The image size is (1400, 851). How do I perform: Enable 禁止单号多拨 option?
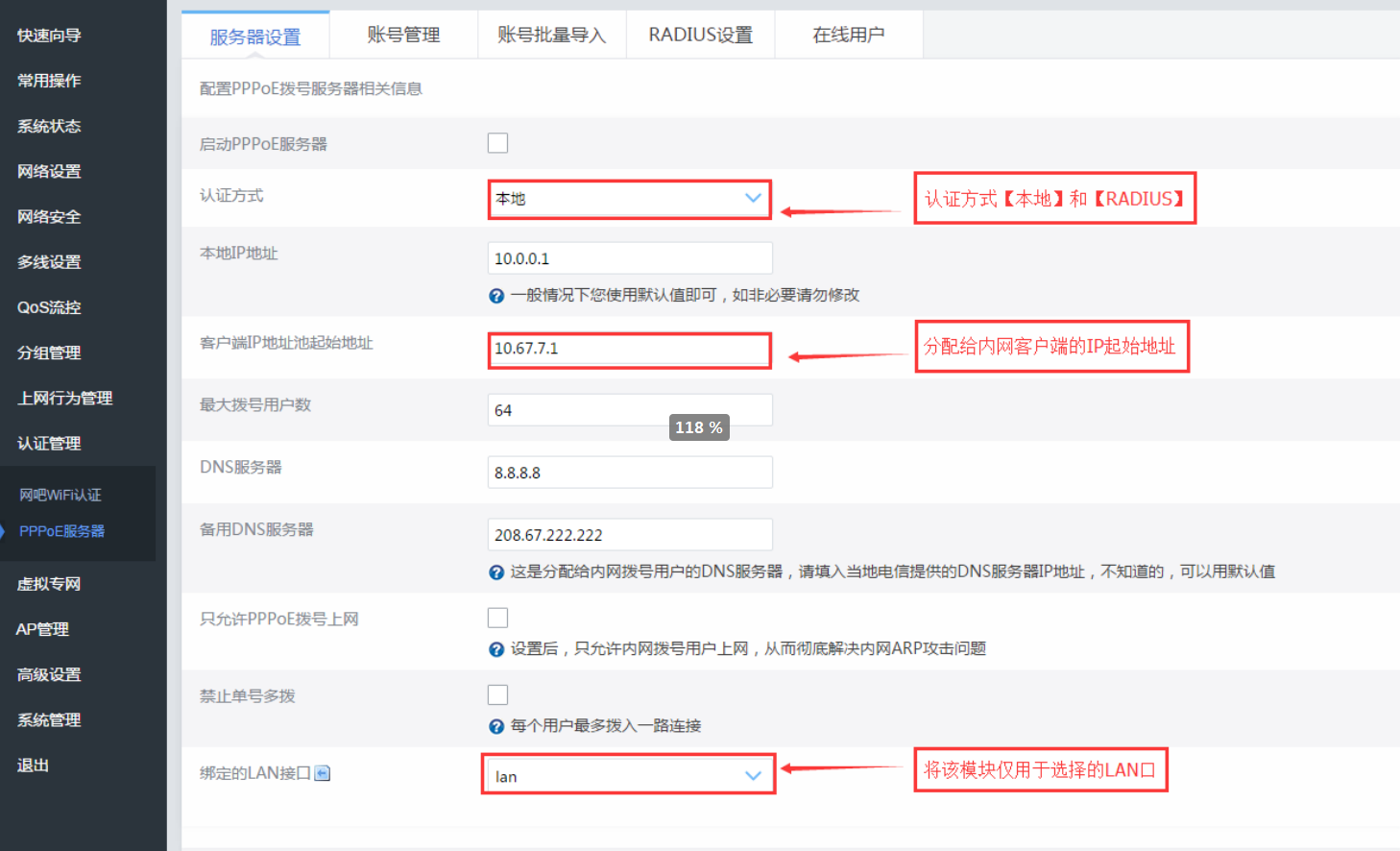[497, 693]
